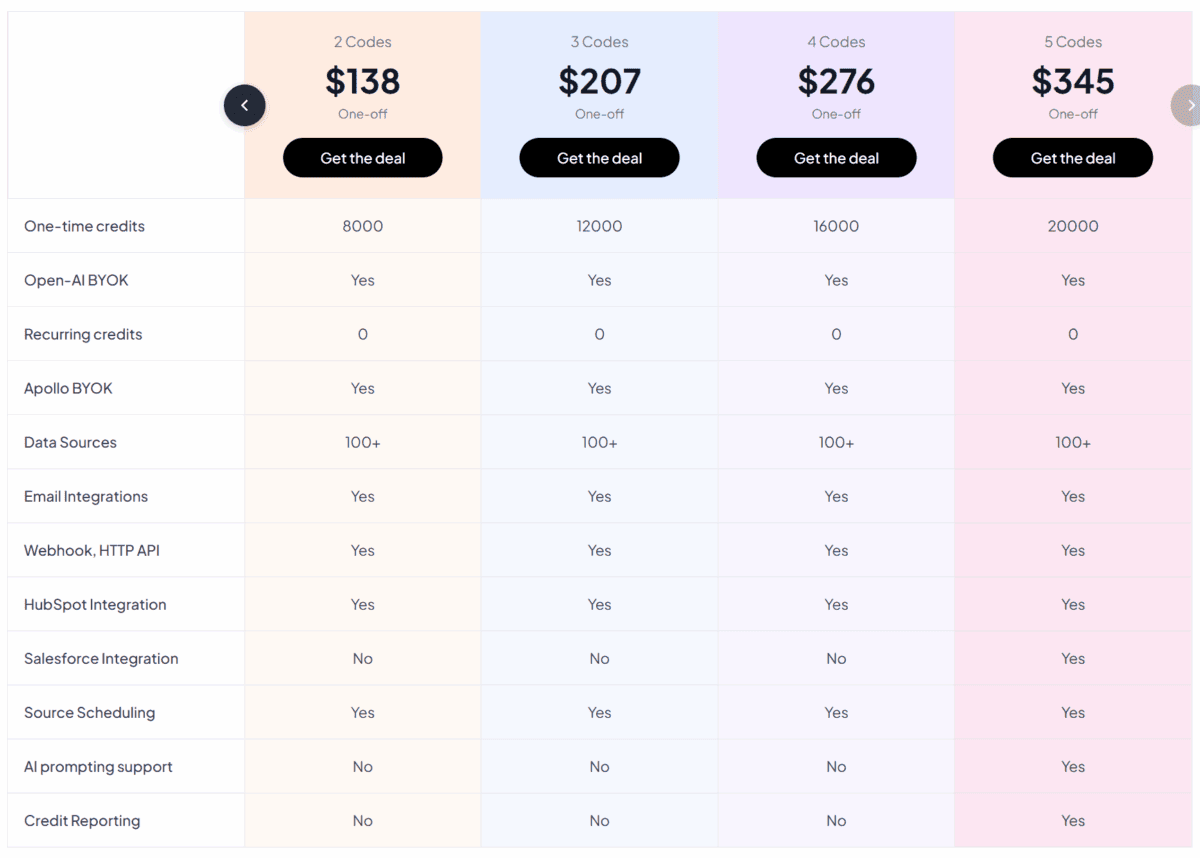Click the "2 Codes" column heading
This screenshot has height=862, width=1200.
[x=363, y=42]
